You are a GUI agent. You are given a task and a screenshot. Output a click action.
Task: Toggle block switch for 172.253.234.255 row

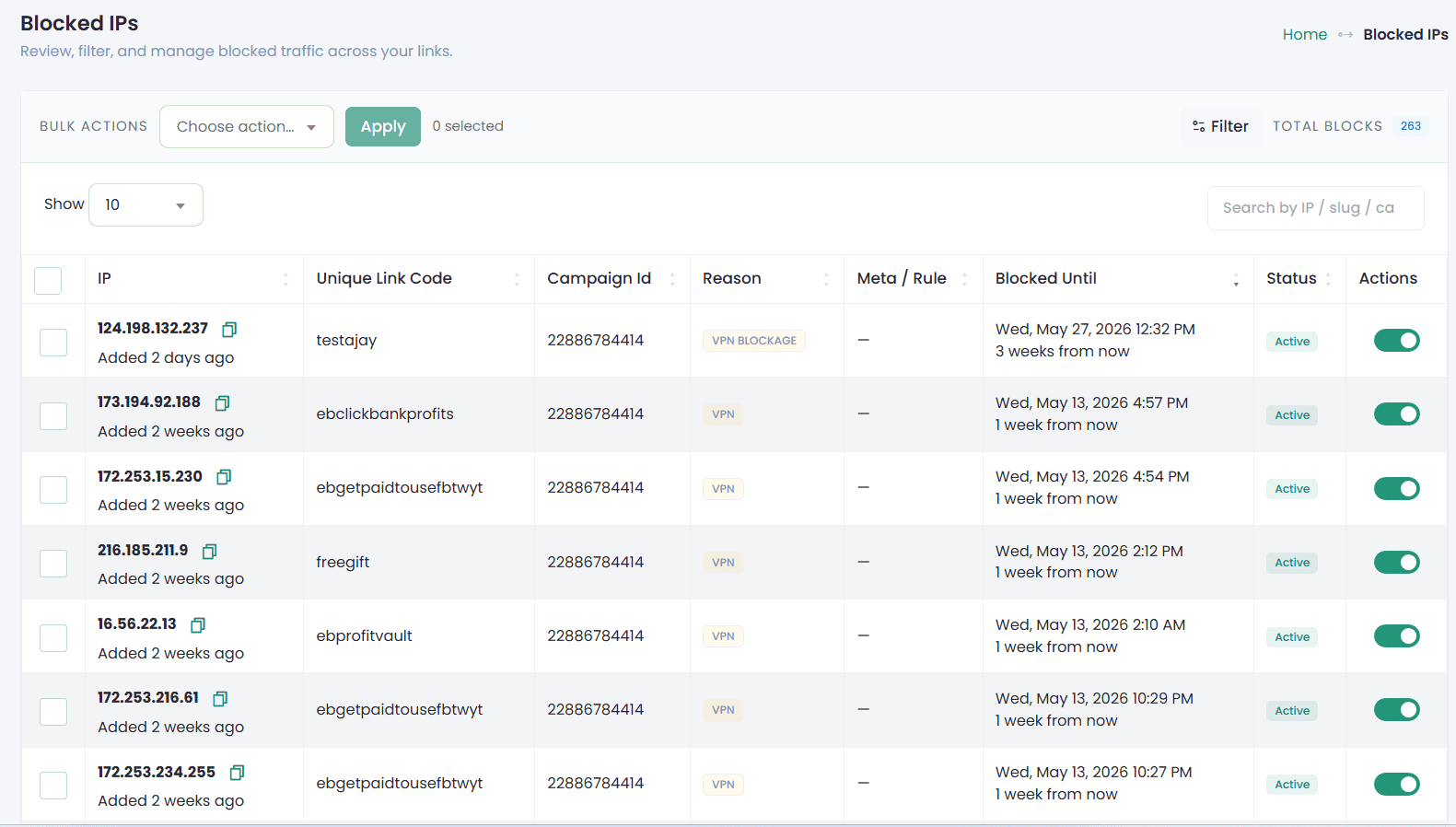click(x=1396, y=784)
